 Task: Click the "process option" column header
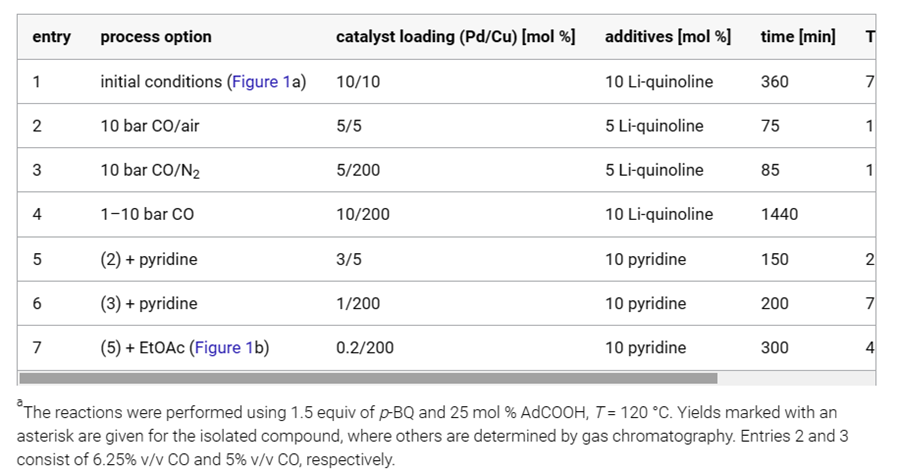coord(156,37)
